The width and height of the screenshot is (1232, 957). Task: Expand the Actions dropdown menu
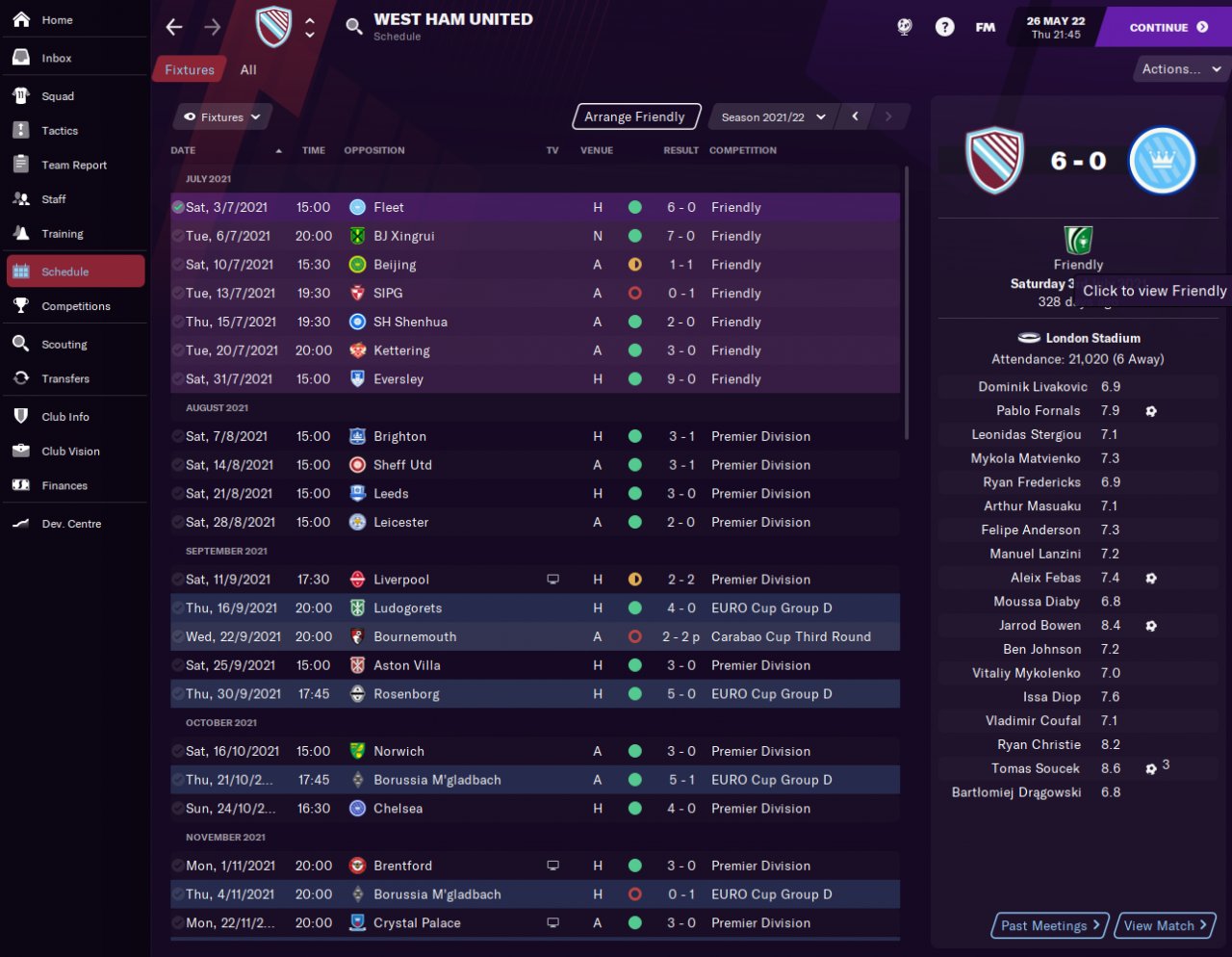pyautogui.click(x=1180, y=69)
